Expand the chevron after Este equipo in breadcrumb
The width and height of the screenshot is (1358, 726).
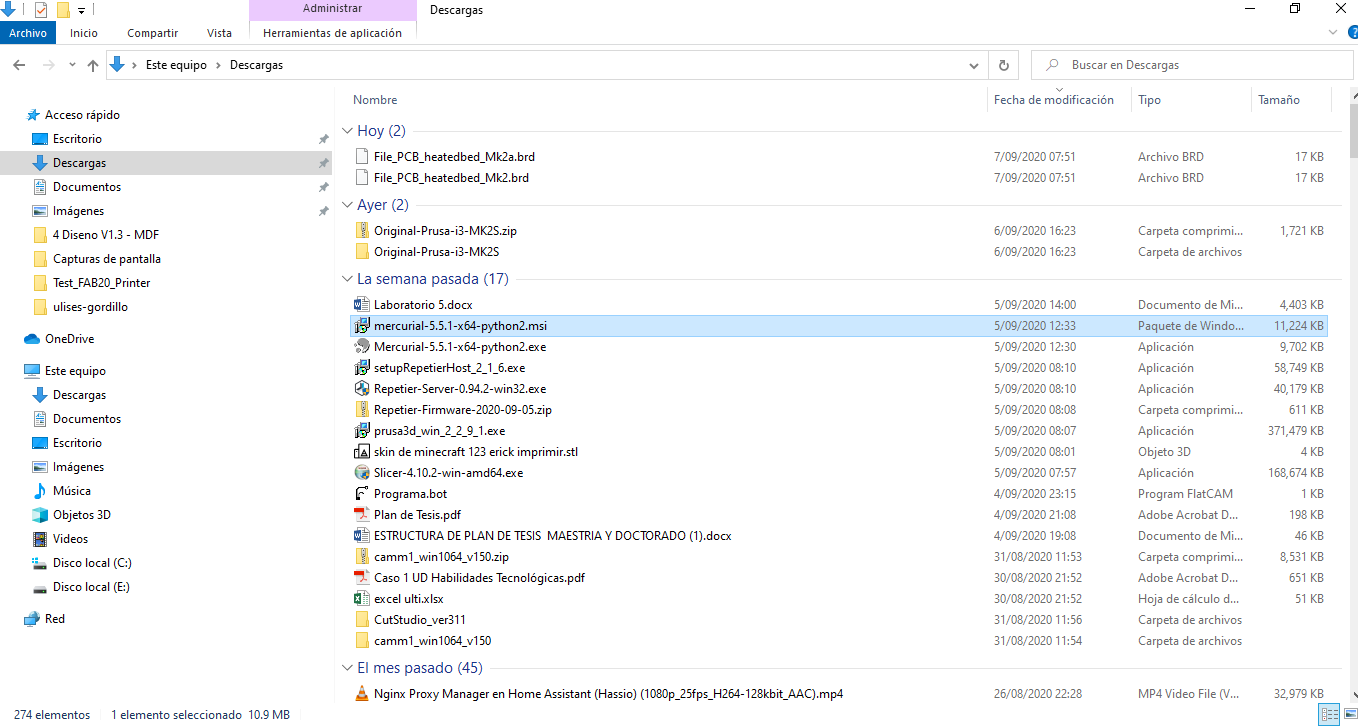(218, 65)
